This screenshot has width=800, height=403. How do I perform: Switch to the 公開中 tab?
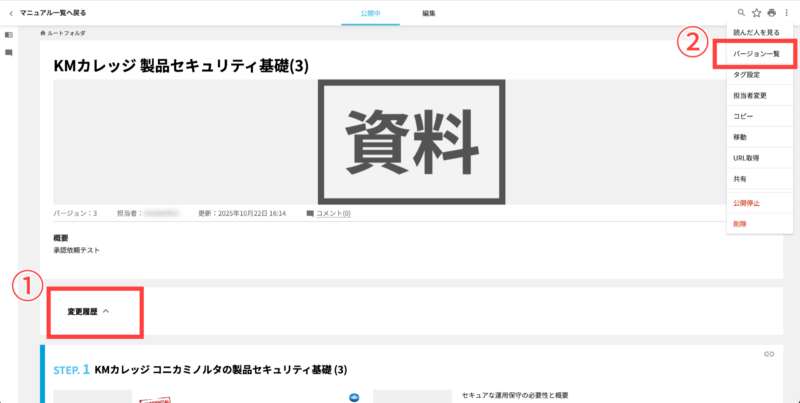coord(370,13)
